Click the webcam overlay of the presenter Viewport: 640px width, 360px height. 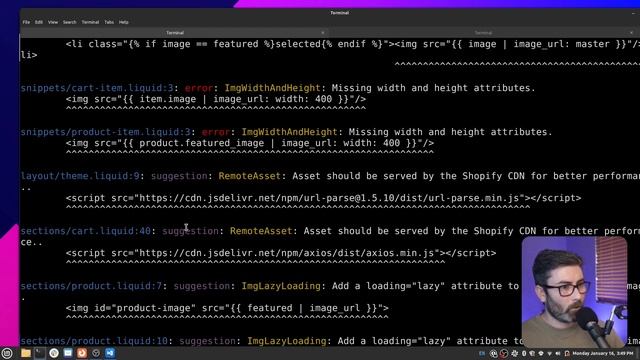pos(574,291)
